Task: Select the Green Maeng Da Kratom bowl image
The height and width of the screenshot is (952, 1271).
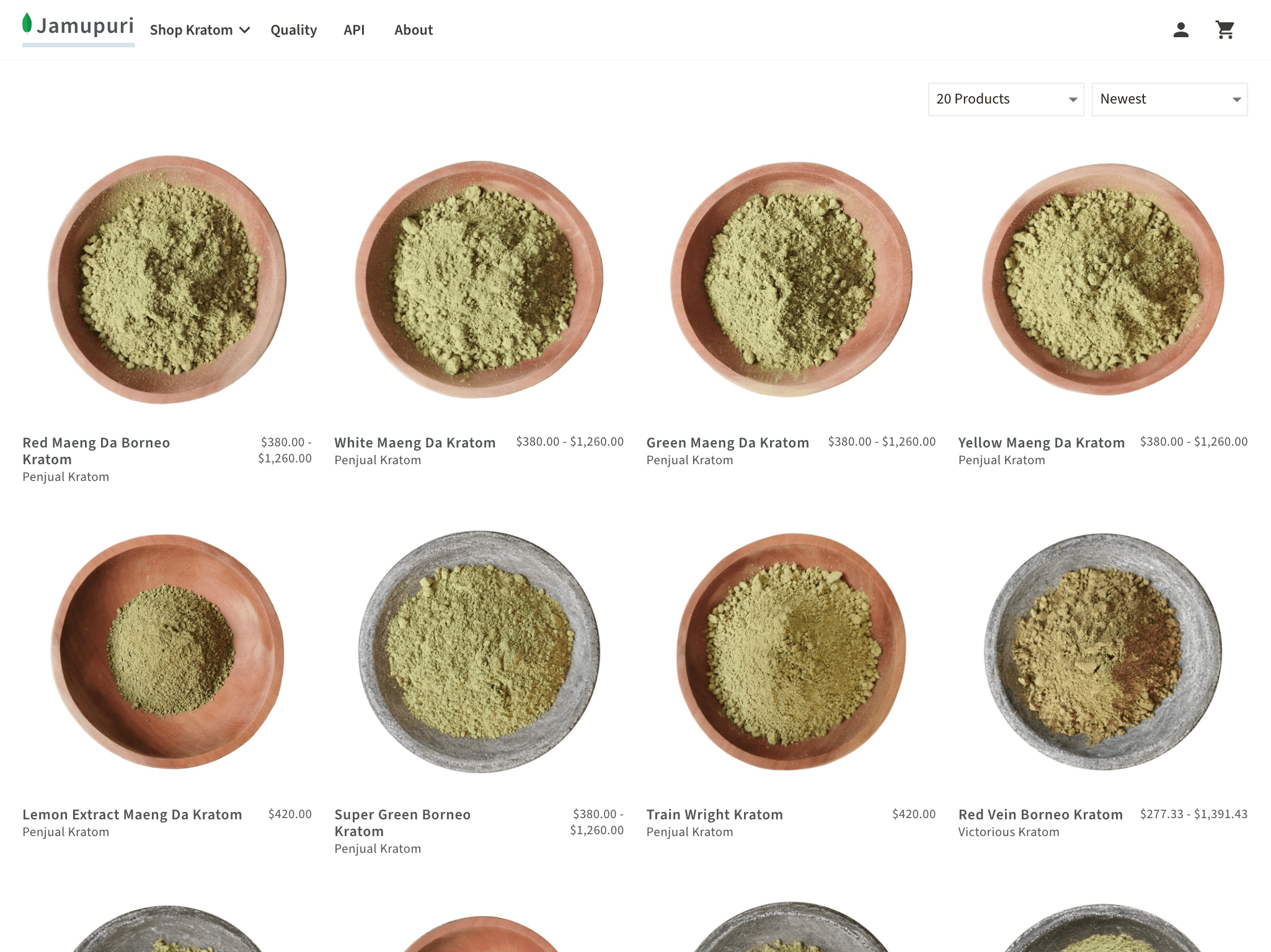Action: tap(791, 279)
